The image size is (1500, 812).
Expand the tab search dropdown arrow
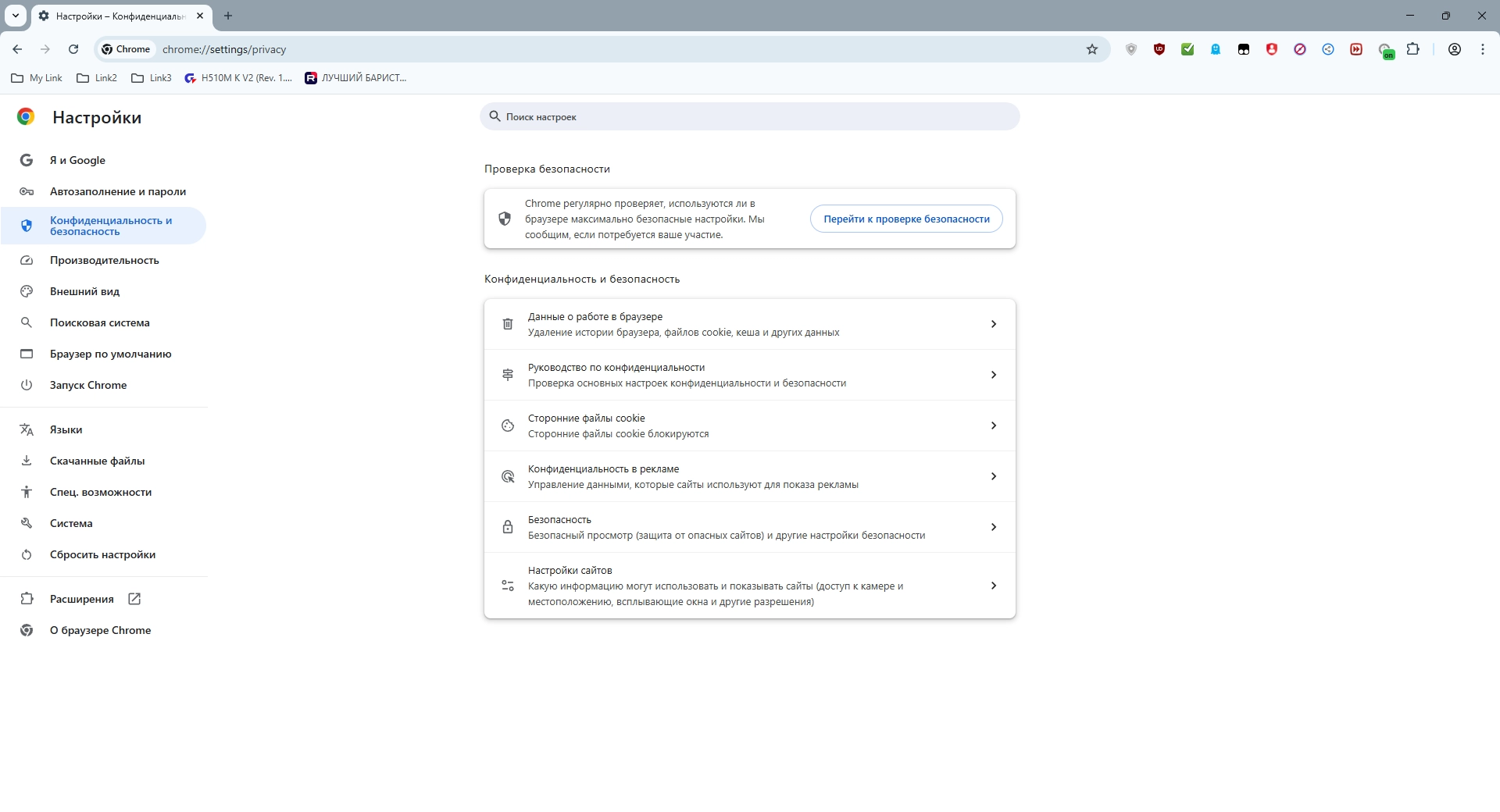16,16
